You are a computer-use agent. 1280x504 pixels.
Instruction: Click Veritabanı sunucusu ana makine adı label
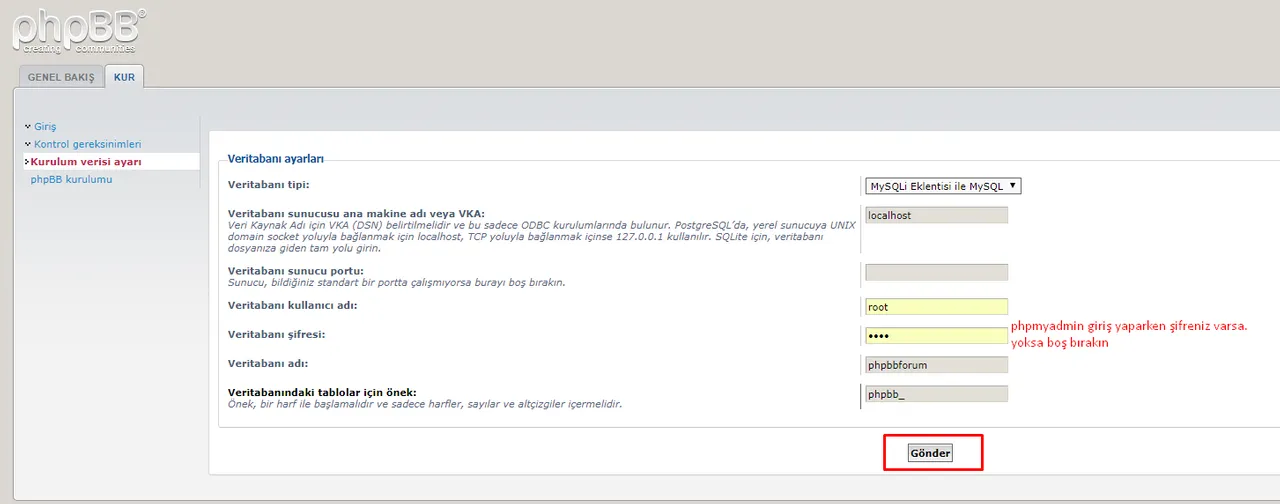click(x=356, y=214)
